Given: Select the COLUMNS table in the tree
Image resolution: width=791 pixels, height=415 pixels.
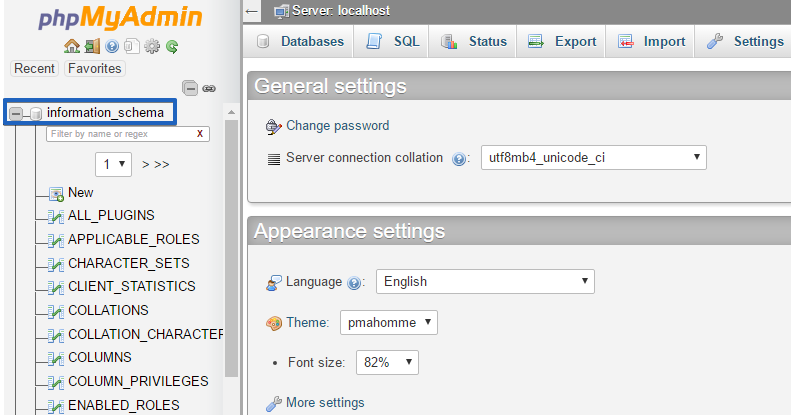Looking at the screenshot, I should [99, 357].
